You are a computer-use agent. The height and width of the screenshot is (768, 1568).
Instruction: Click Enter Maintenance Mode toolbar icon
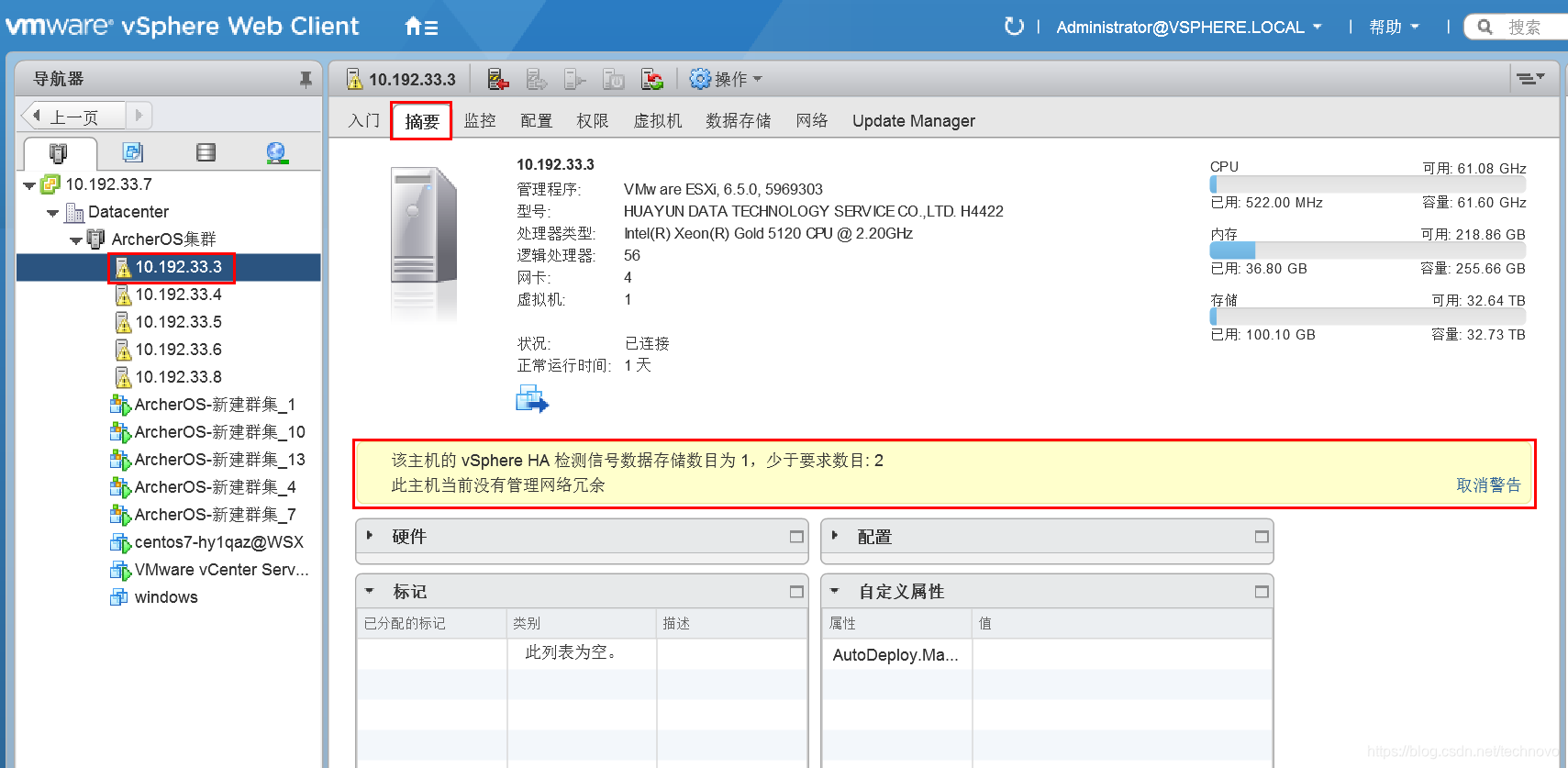click(498, 80)
